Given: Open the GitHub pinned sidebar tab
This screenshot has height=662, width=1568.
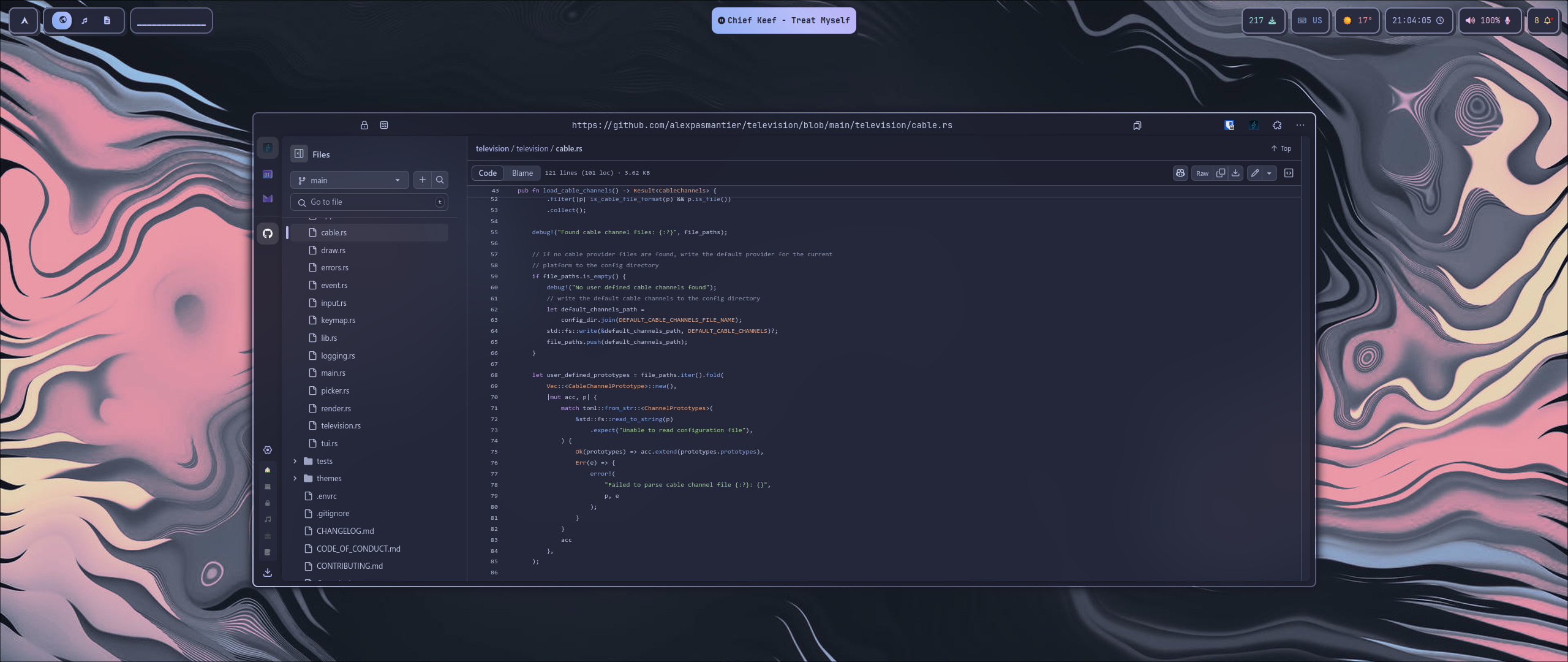Looking at the screenshot, I should (x=268, y=234).
